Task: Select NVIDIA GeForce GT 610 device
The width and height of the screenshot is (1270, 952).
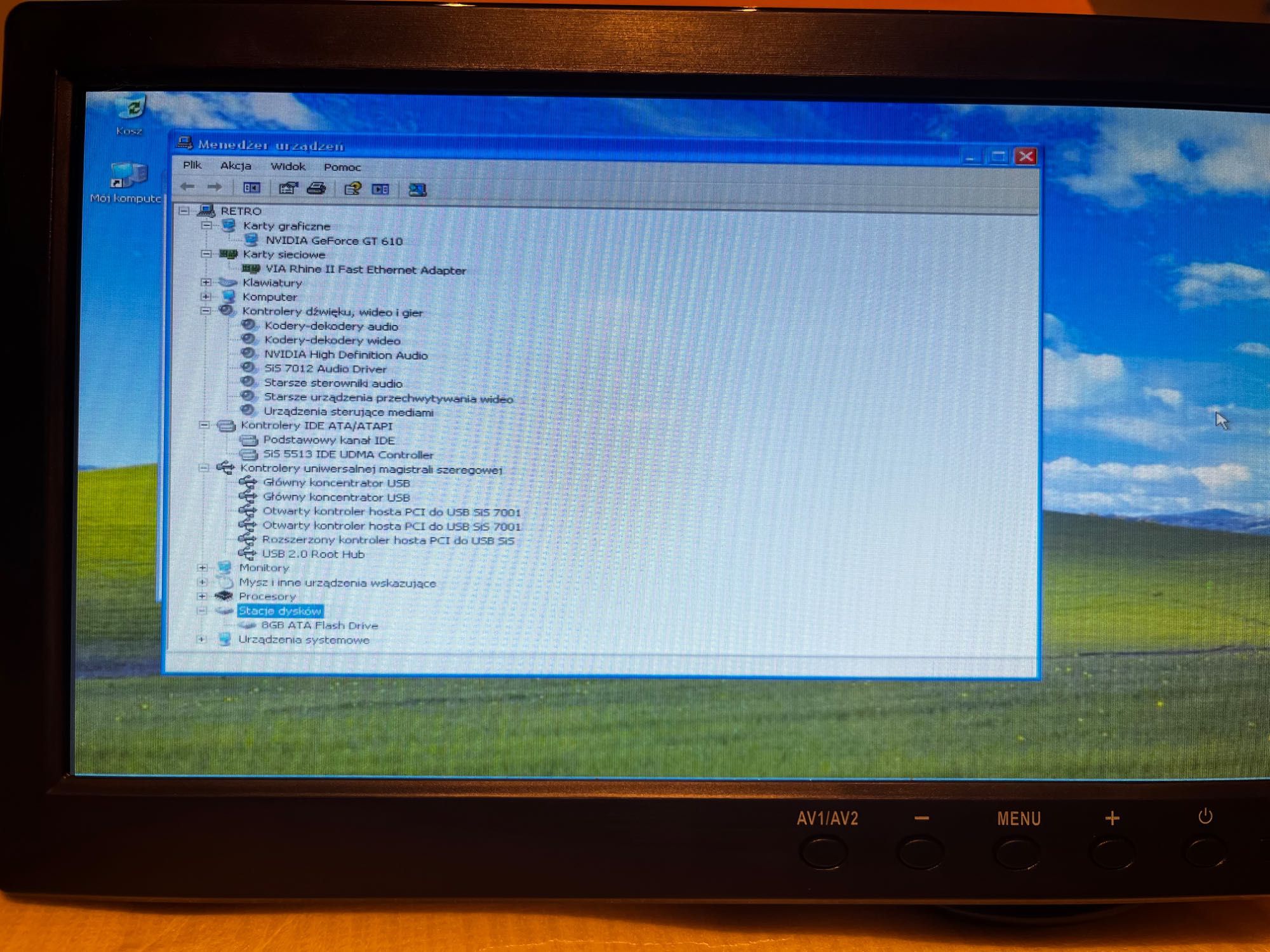Action: [x=334, y=241]
